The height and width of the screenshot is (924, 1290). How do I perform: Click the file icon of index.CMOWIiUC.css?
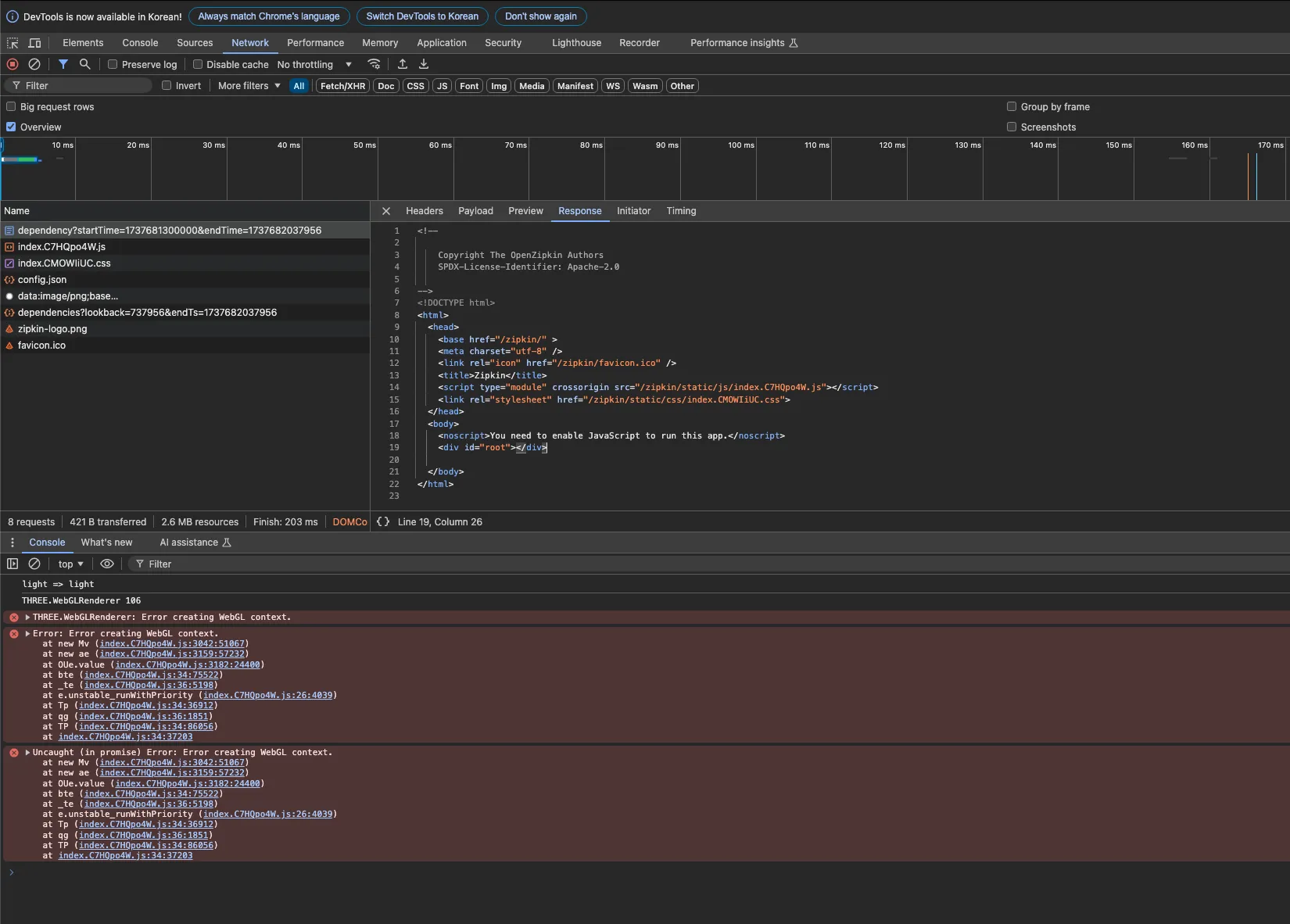coord(9,263)
